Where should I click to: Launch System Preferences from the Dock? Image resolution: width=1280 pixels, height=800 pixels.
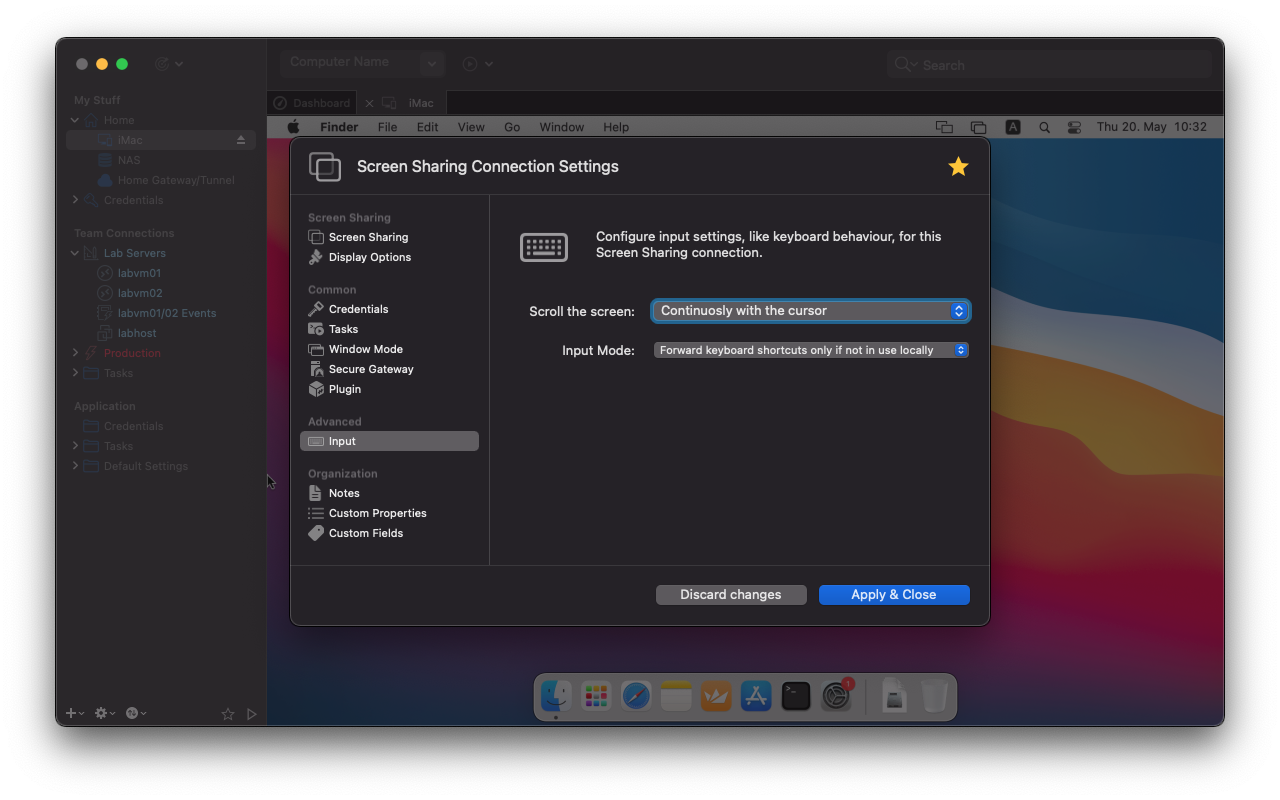(836, 695)
